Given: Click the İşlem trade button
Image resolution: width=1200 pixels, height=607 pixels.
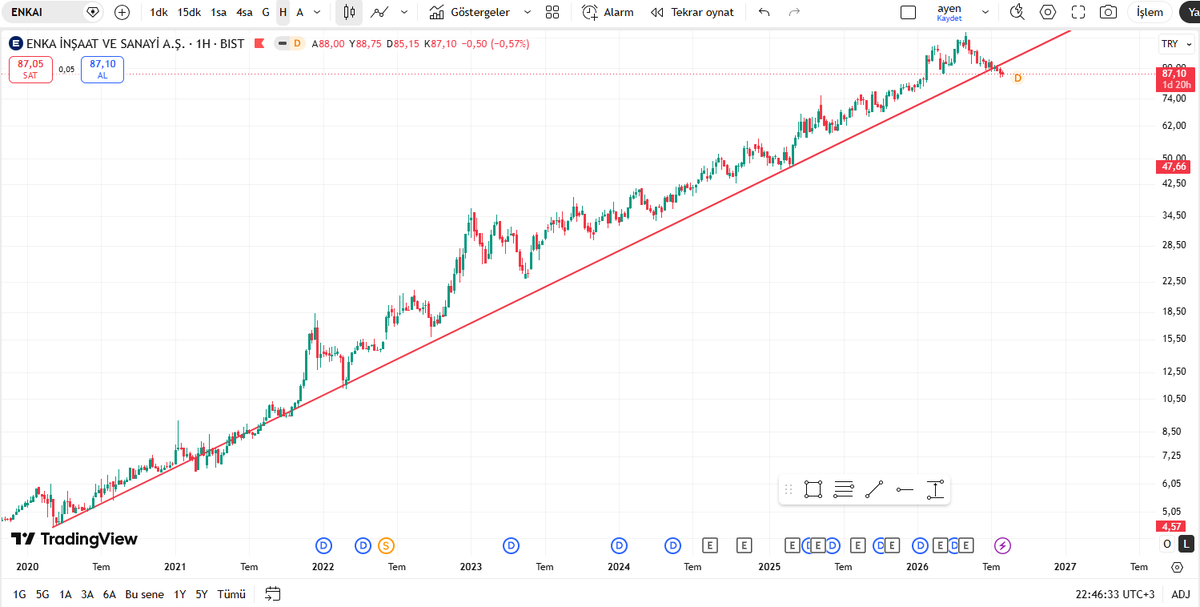Looking at the screenshot, I should (x=1150, y=12).
